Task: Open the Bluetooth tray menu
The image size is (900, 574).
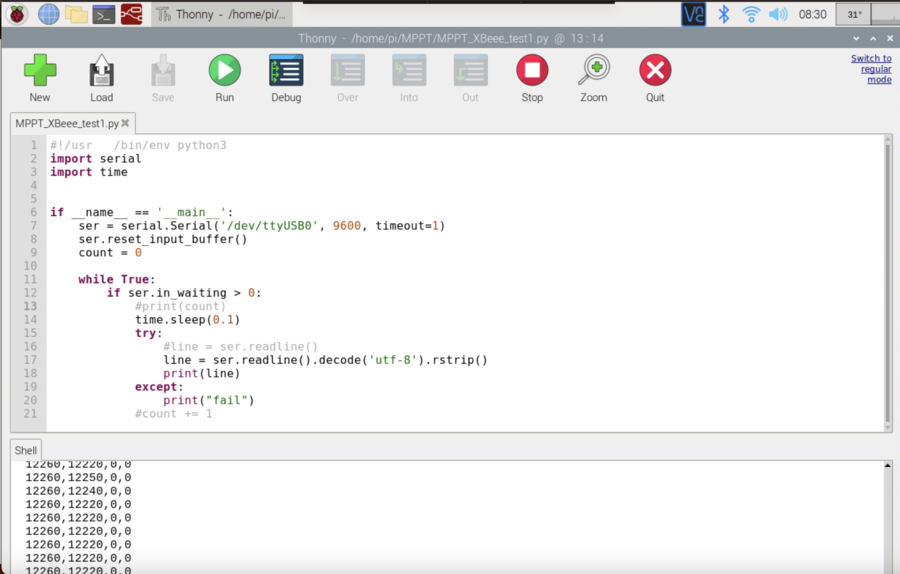Action: pos(723,14)
